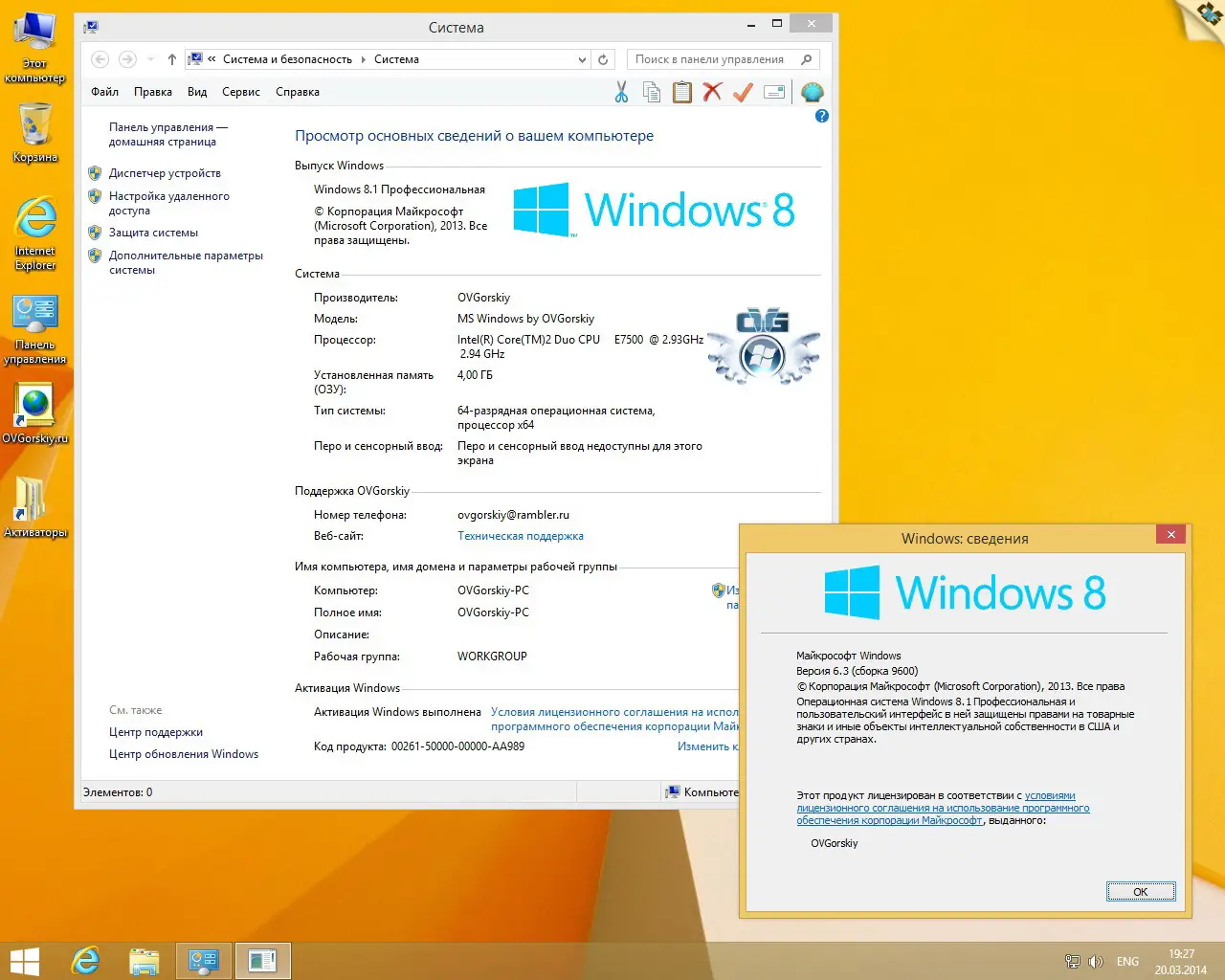Viewport: 1225px width, 980px height.
Task: Click the Copy toolbar icon
Action: point(652,92)
